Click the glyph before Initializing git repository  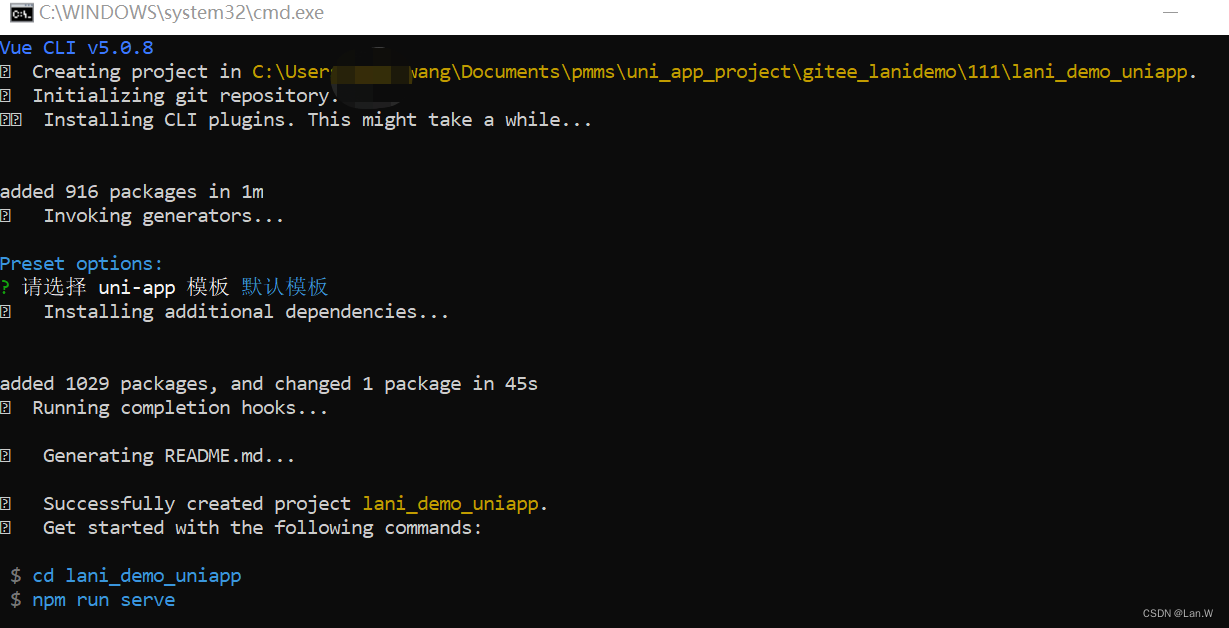tap(5, 96)
